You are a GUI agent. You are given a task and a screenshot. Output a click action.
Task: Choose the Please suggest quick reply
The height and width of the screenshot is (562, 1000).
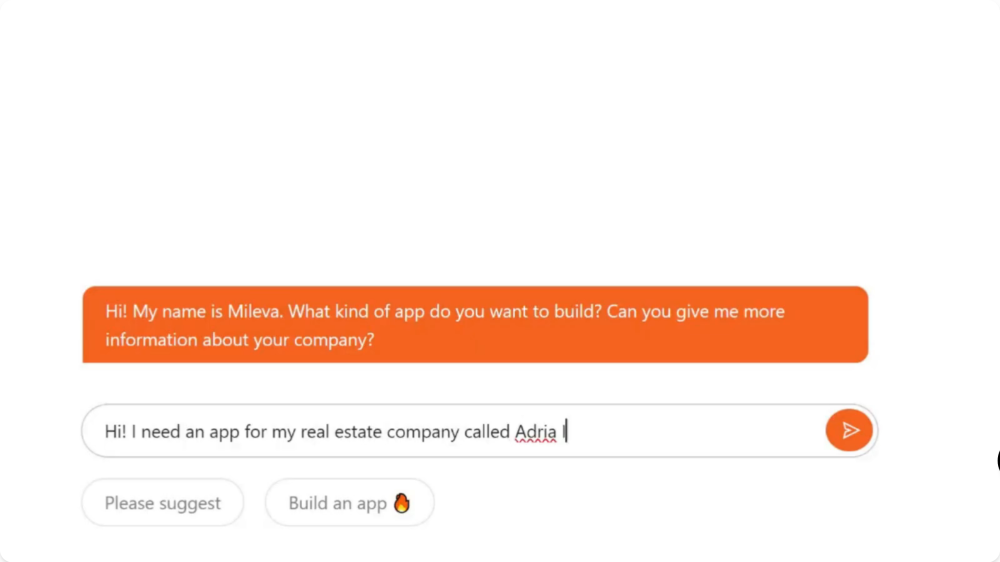(163, 503)
